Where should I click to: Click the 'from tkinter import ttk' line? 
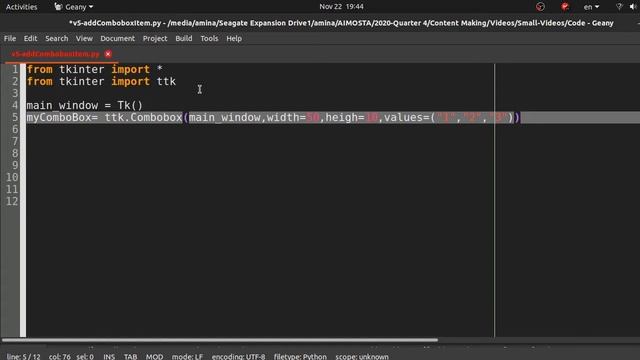(101, 82)
